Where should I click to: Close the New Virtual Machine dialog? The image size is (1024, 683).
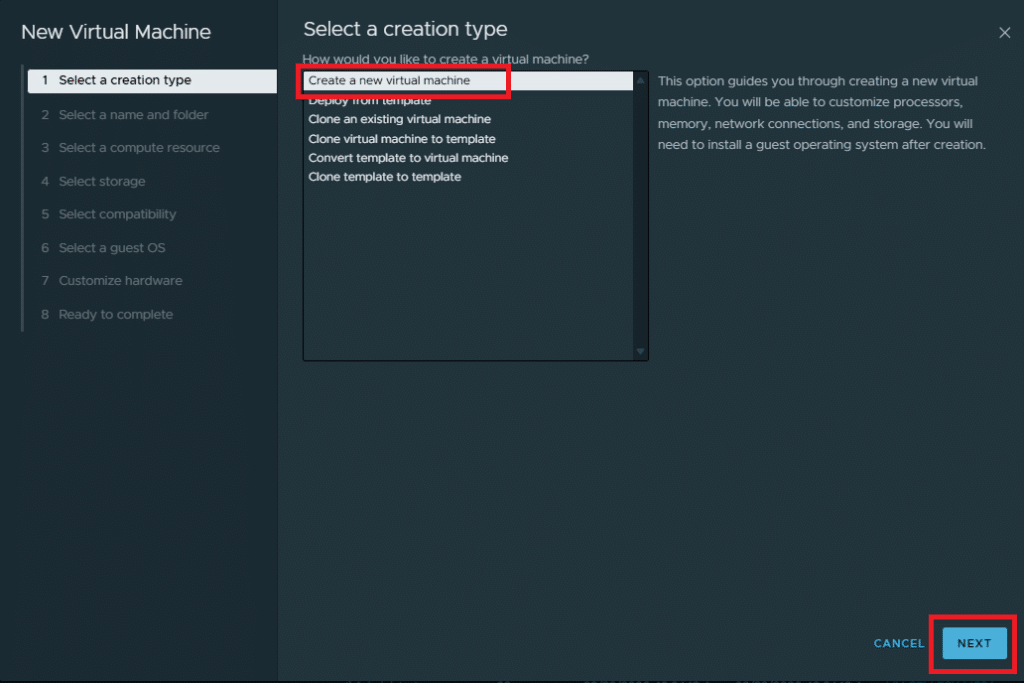pos(1004,33)
